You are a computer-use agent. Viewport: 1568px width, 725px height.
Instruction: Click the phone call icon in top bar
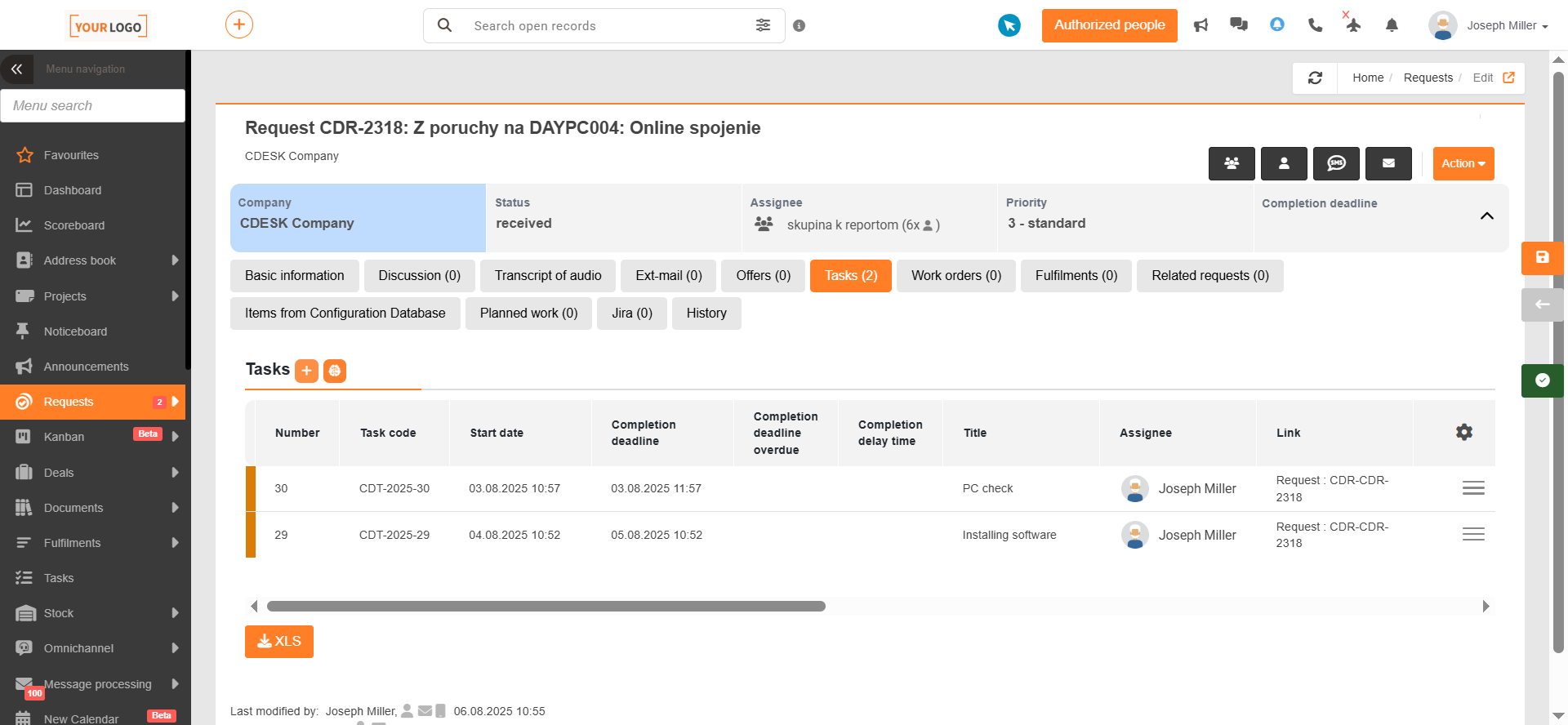point(1315,25)
